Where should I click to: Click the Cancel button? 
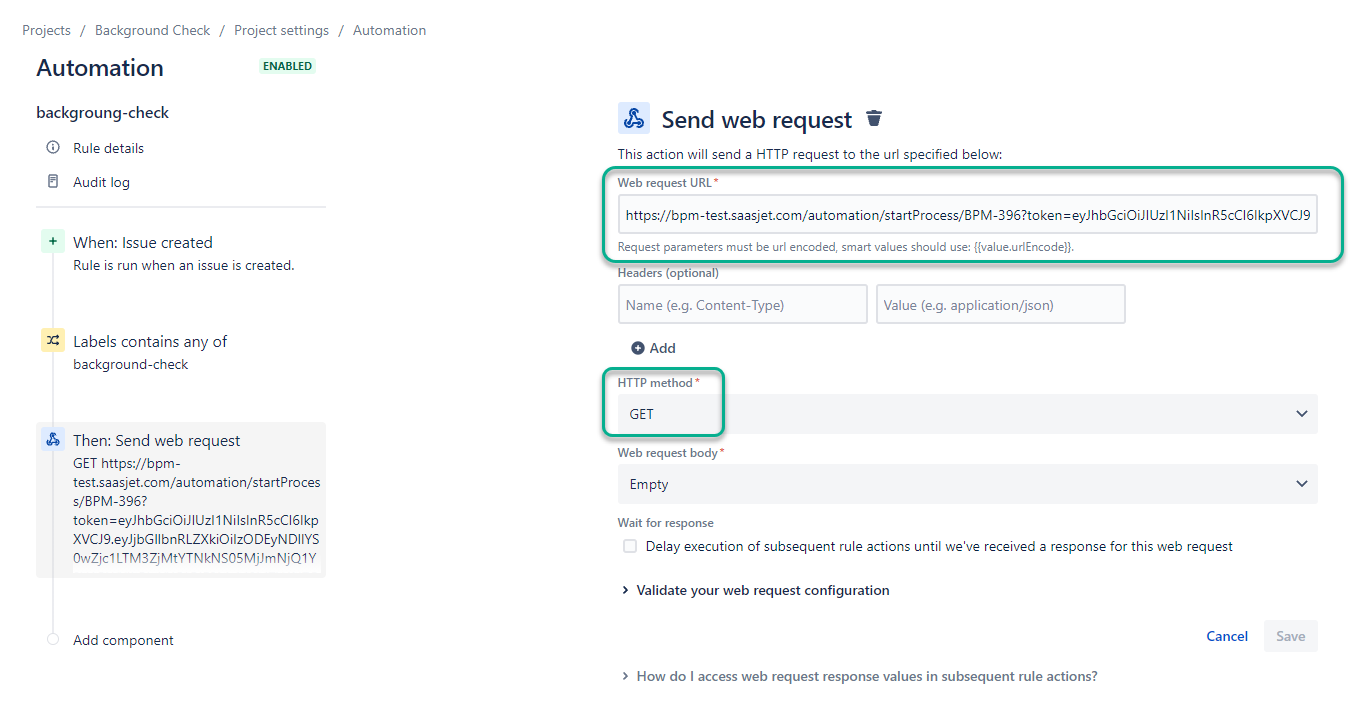[1226, 636]
